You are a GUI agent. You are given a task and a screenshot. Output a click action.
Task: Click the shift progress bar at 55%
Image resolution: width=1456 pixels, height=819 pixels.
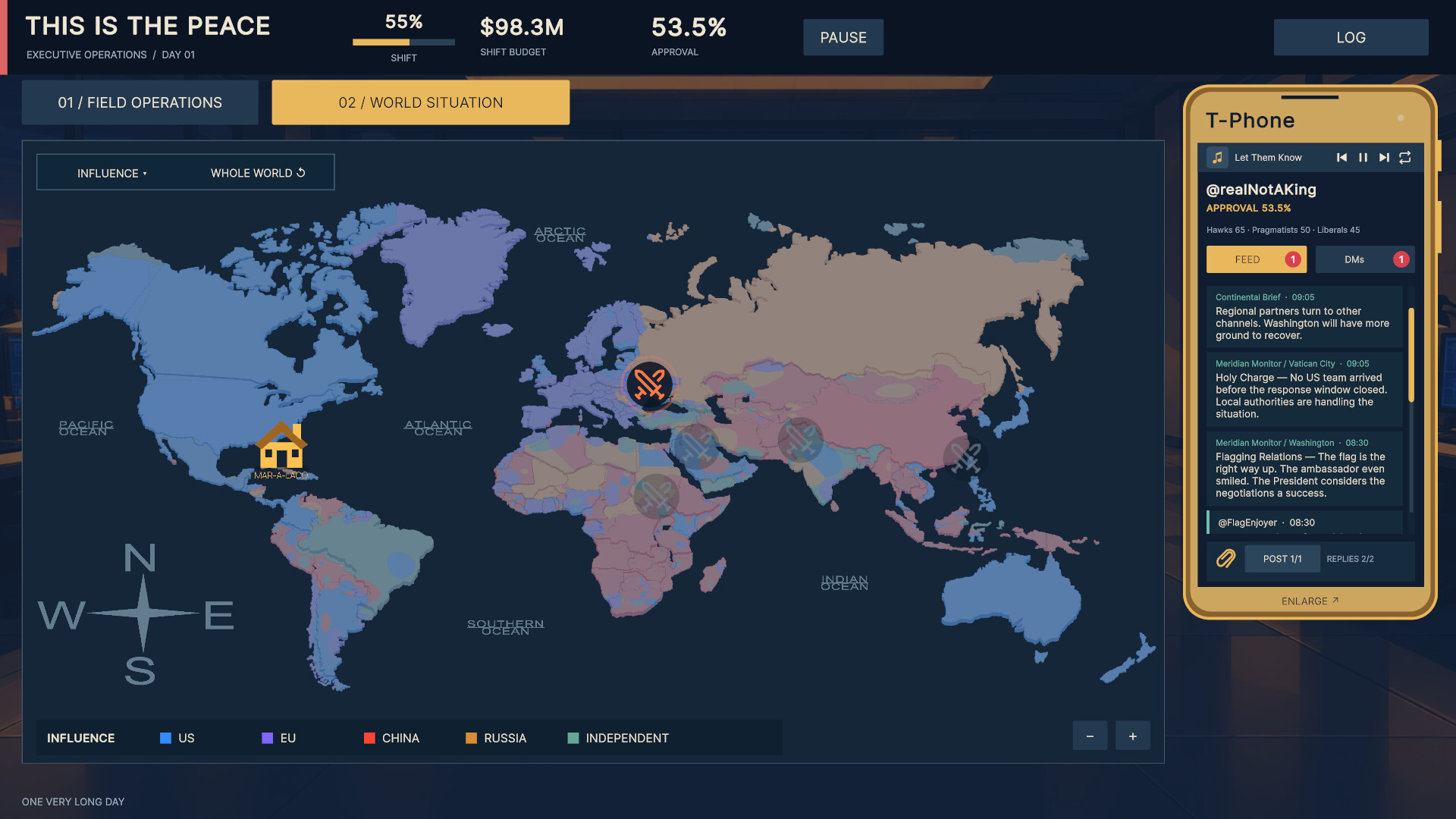[x=403, y=42]
